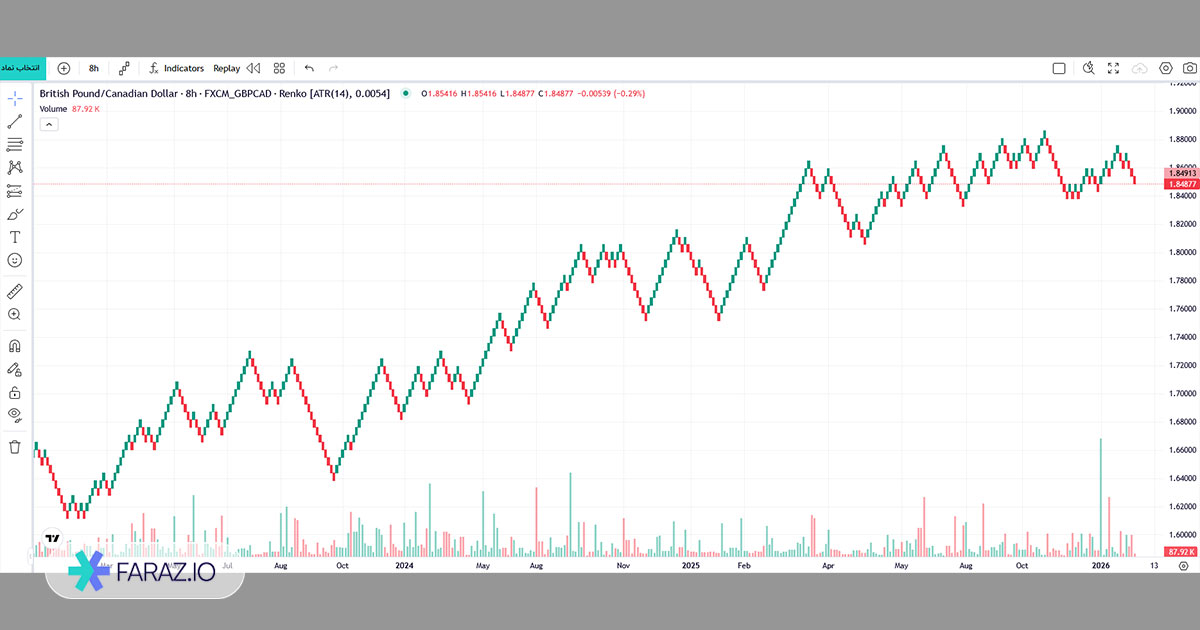The height and width of the screenshot is (630, 1200).
Task: Hide all drawings with eye icon
Action: pyautogui.click(x=15, y=415)
